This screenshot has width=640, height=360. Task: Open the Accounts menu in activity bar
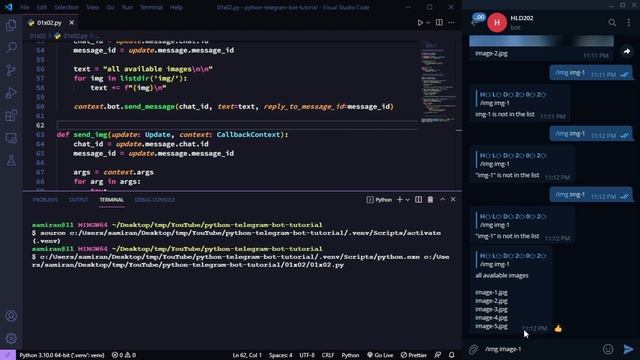pos(11,316)
